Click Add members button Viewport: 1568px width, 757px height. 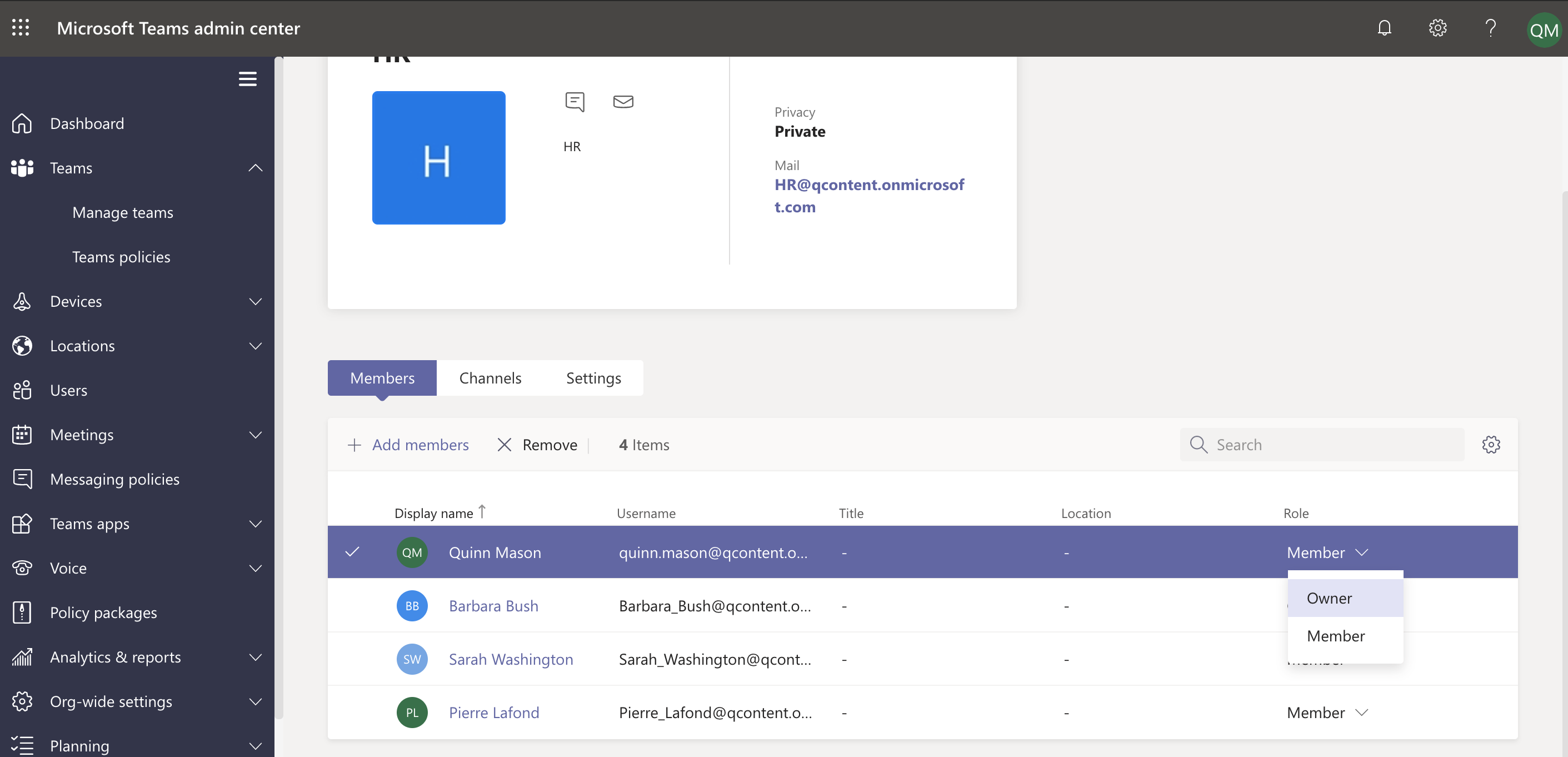click(407, 444)
